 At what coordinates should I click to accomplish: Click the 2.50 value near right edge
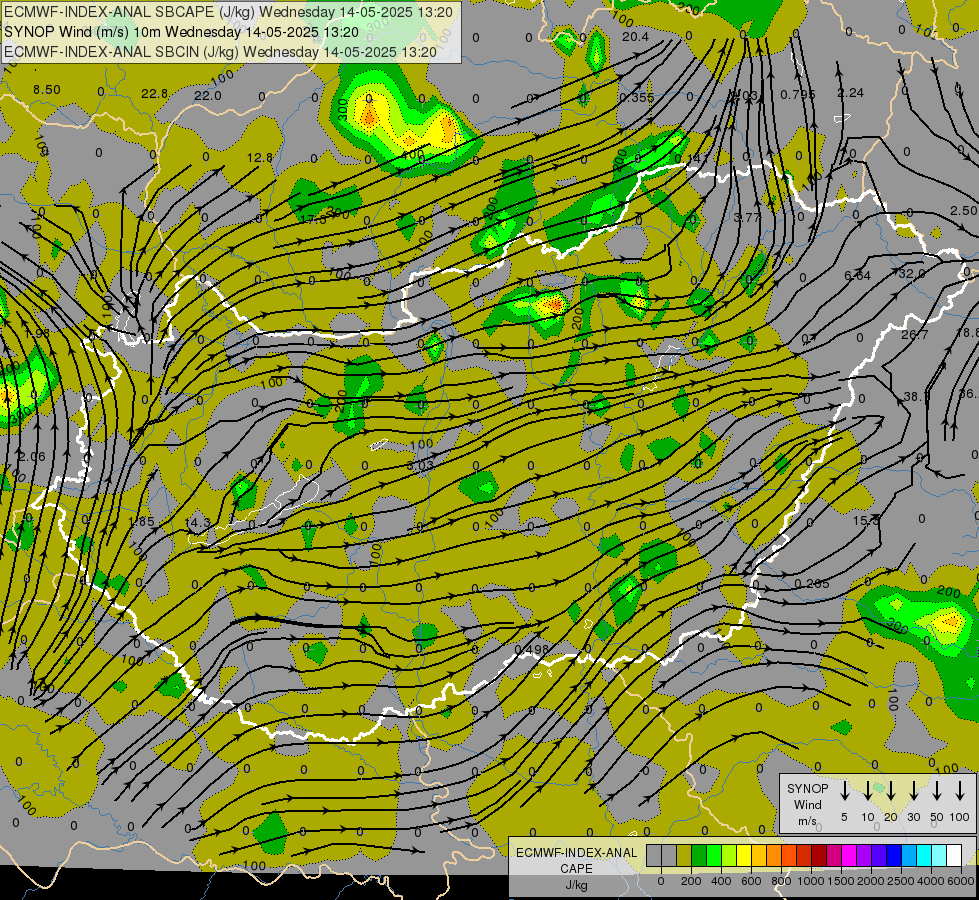[x=963, y=211]
